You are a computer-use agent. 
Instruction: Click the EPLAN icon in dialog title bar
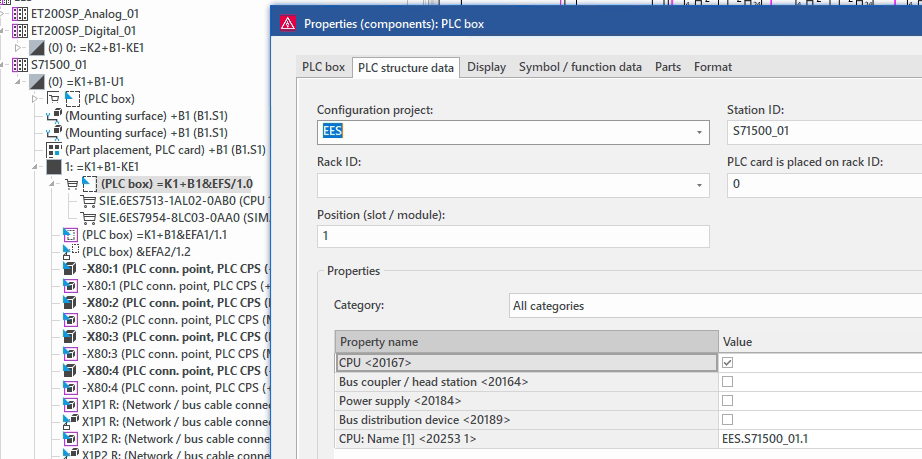(288, 23)
